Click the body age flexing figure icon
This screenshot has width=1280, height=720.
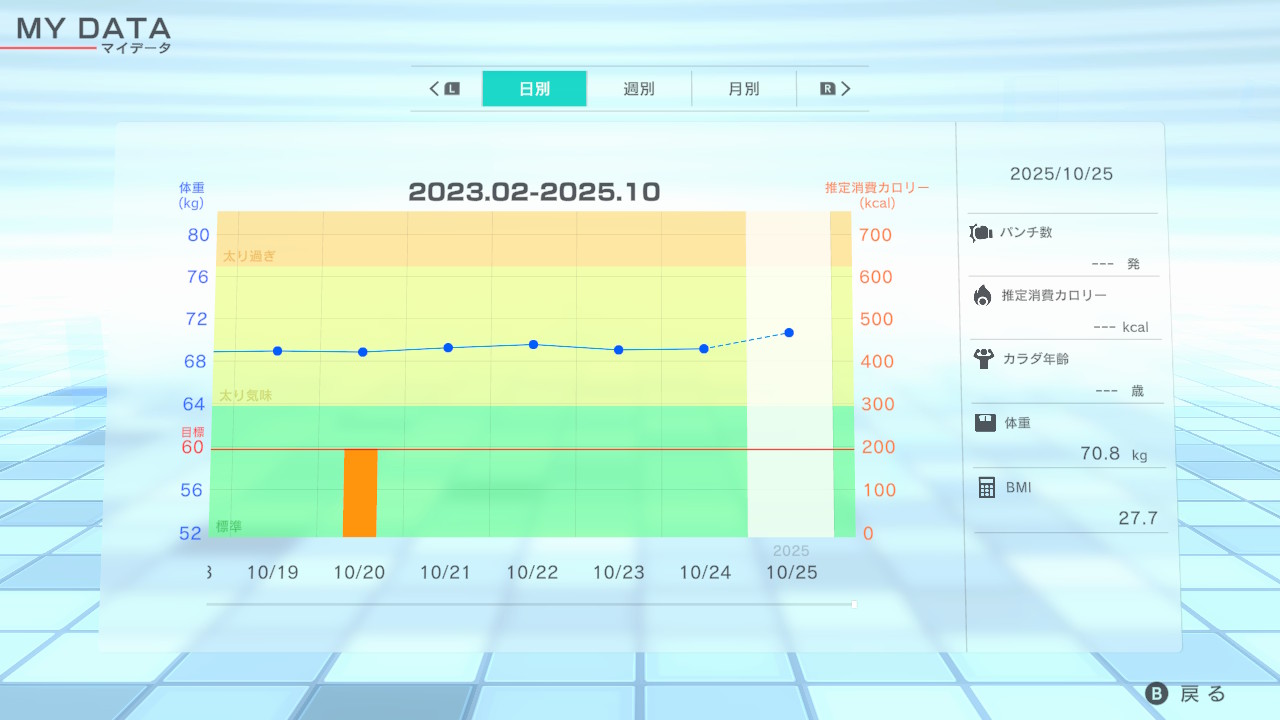983,358
